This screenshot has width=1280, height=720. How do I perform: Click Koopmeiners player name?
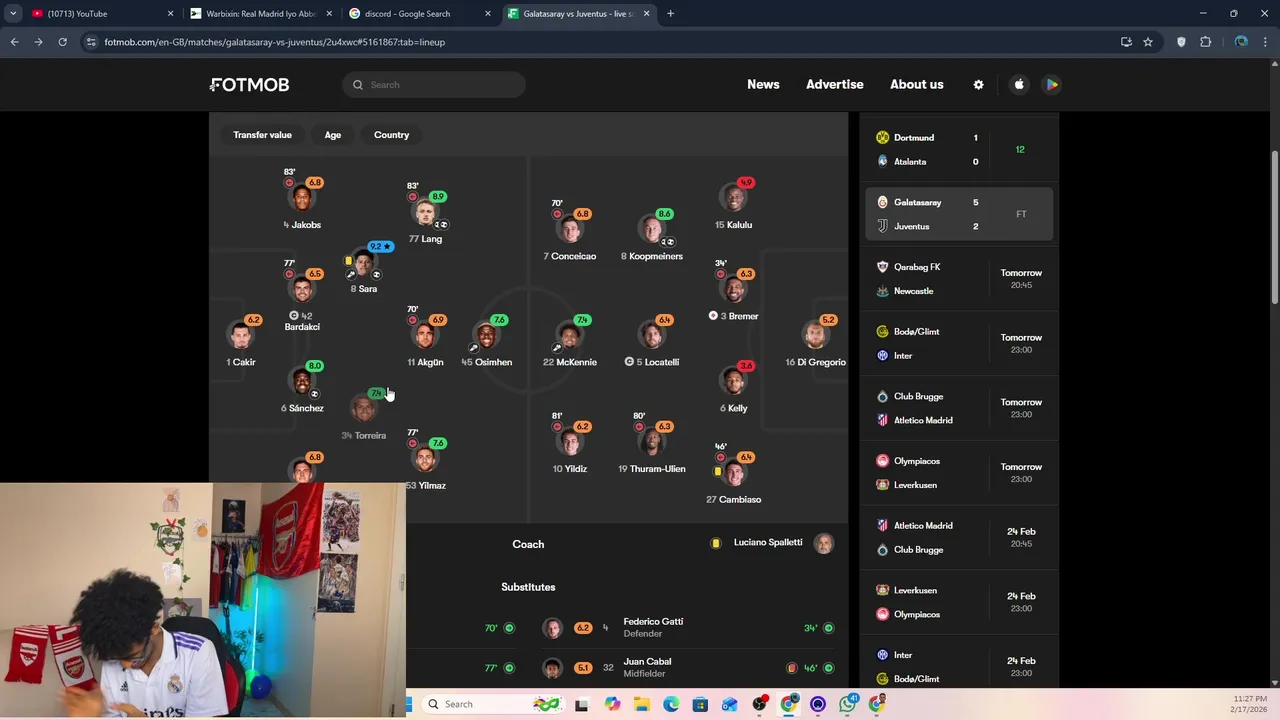(x=652, y=256)
